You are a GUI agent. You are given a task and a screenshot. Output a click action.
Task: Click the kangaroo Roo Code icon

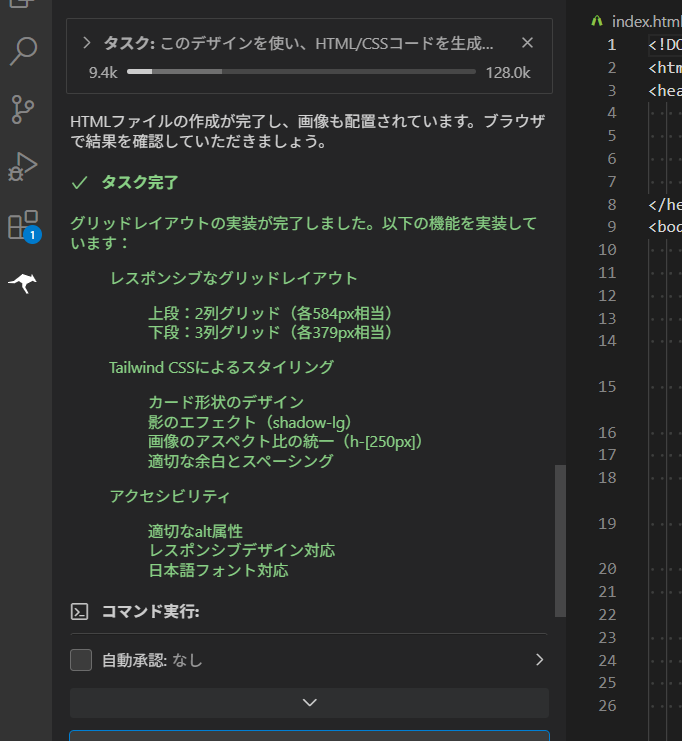pyautogui.click(x=24, y=284)
